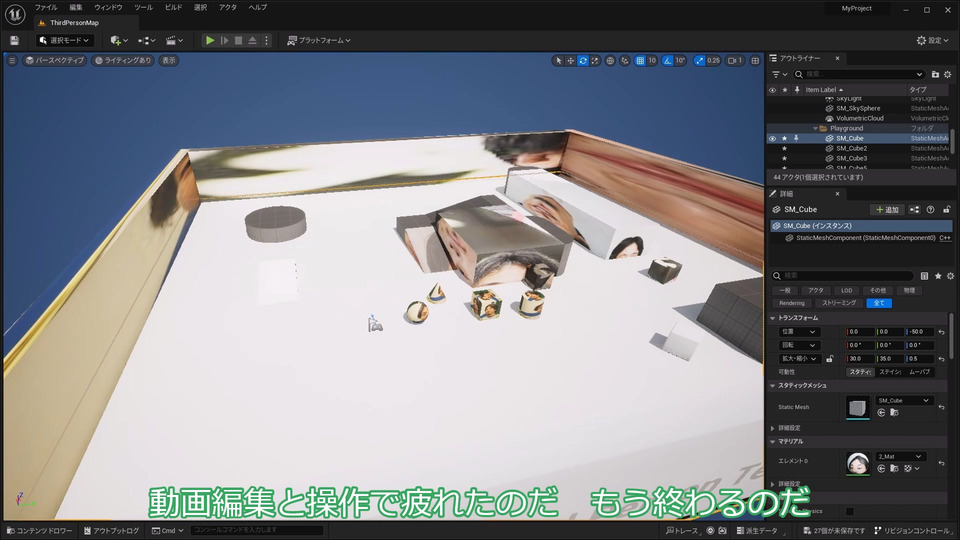
Task: Toggle scale snapping in viewport
Action: click(x=699, y=61)
